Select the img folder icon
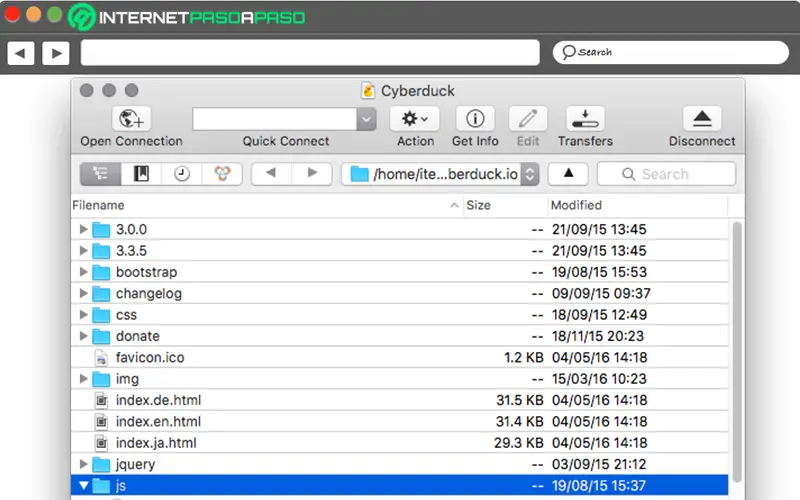 (x=101, y=379)
